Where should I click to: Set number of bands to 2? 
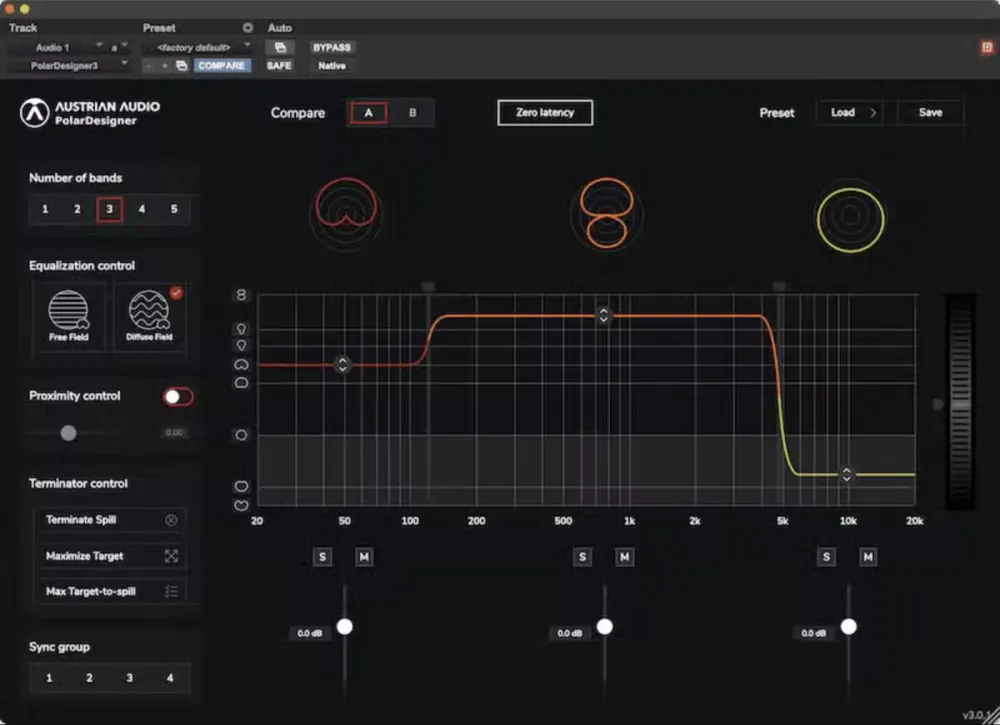[77, 209]
